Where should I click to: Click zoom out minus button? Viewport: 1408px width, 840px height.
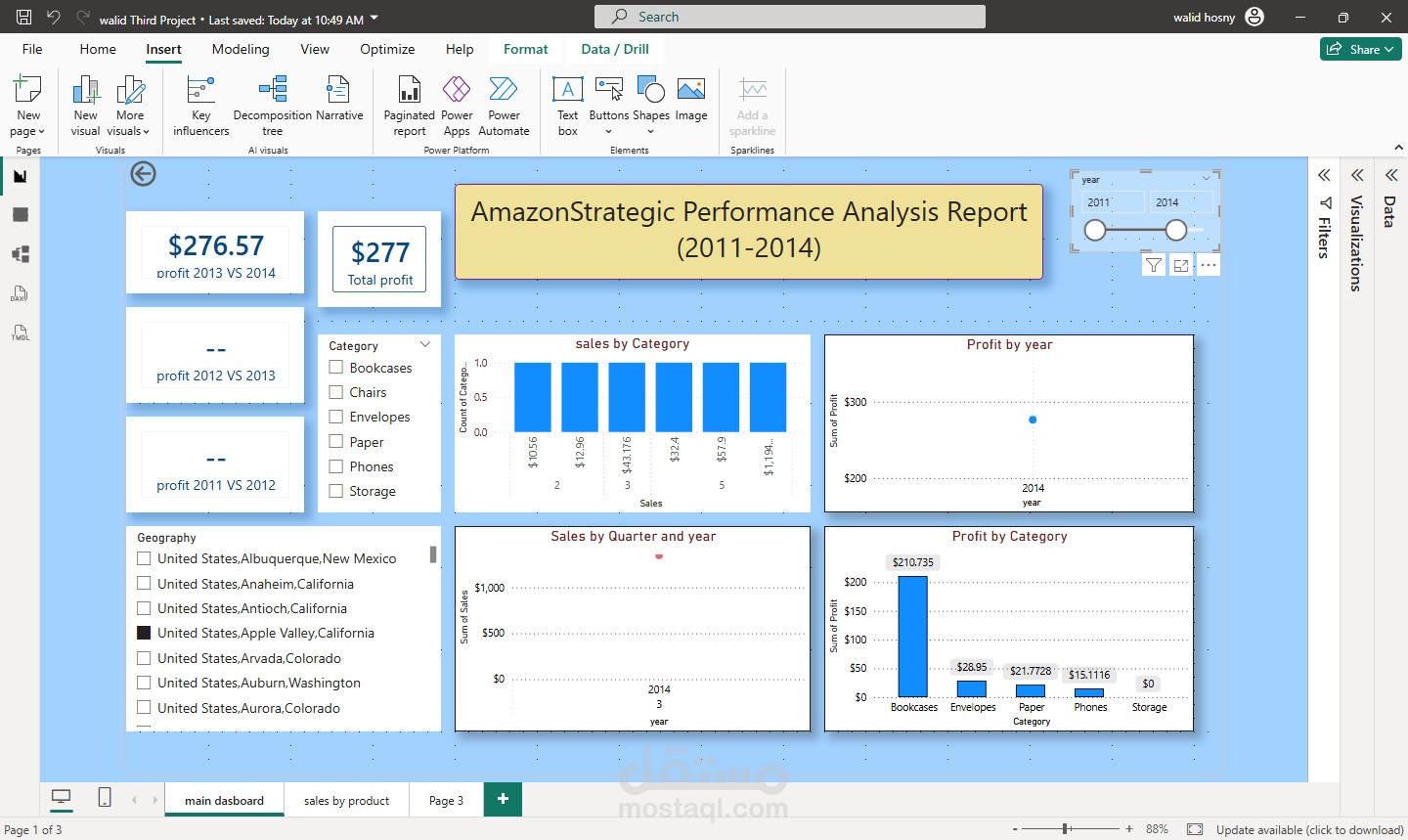[1015, 829]
